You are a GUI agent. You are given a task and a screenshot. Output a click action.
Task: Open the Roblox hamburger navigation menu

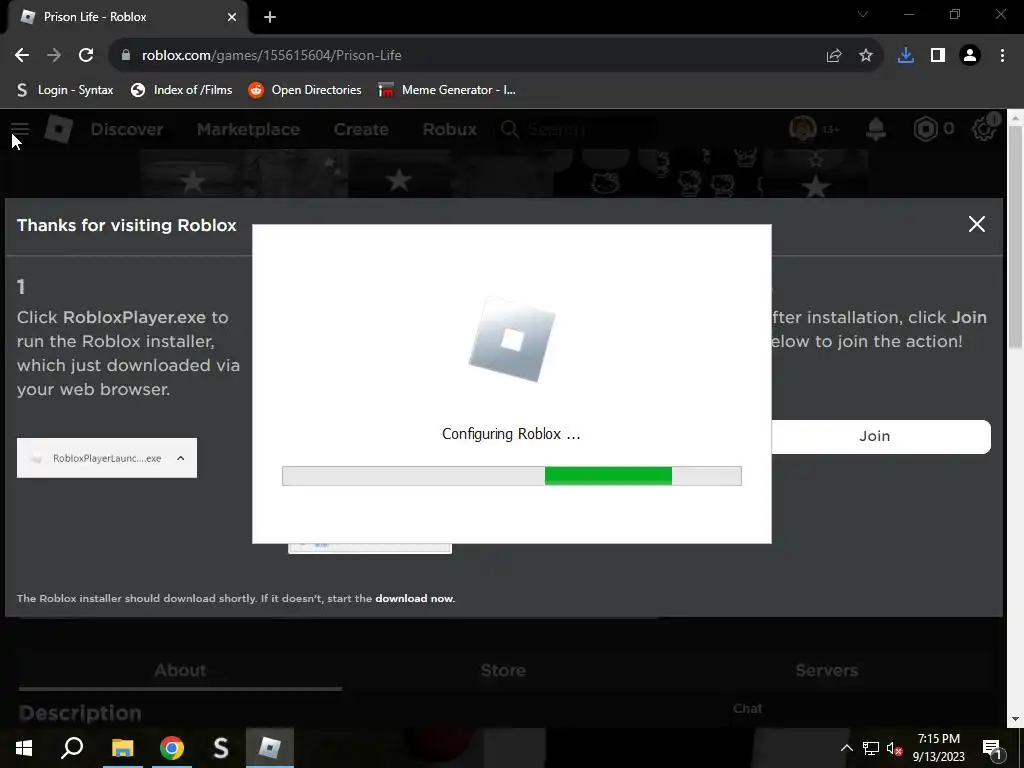[x=20, y=129]
